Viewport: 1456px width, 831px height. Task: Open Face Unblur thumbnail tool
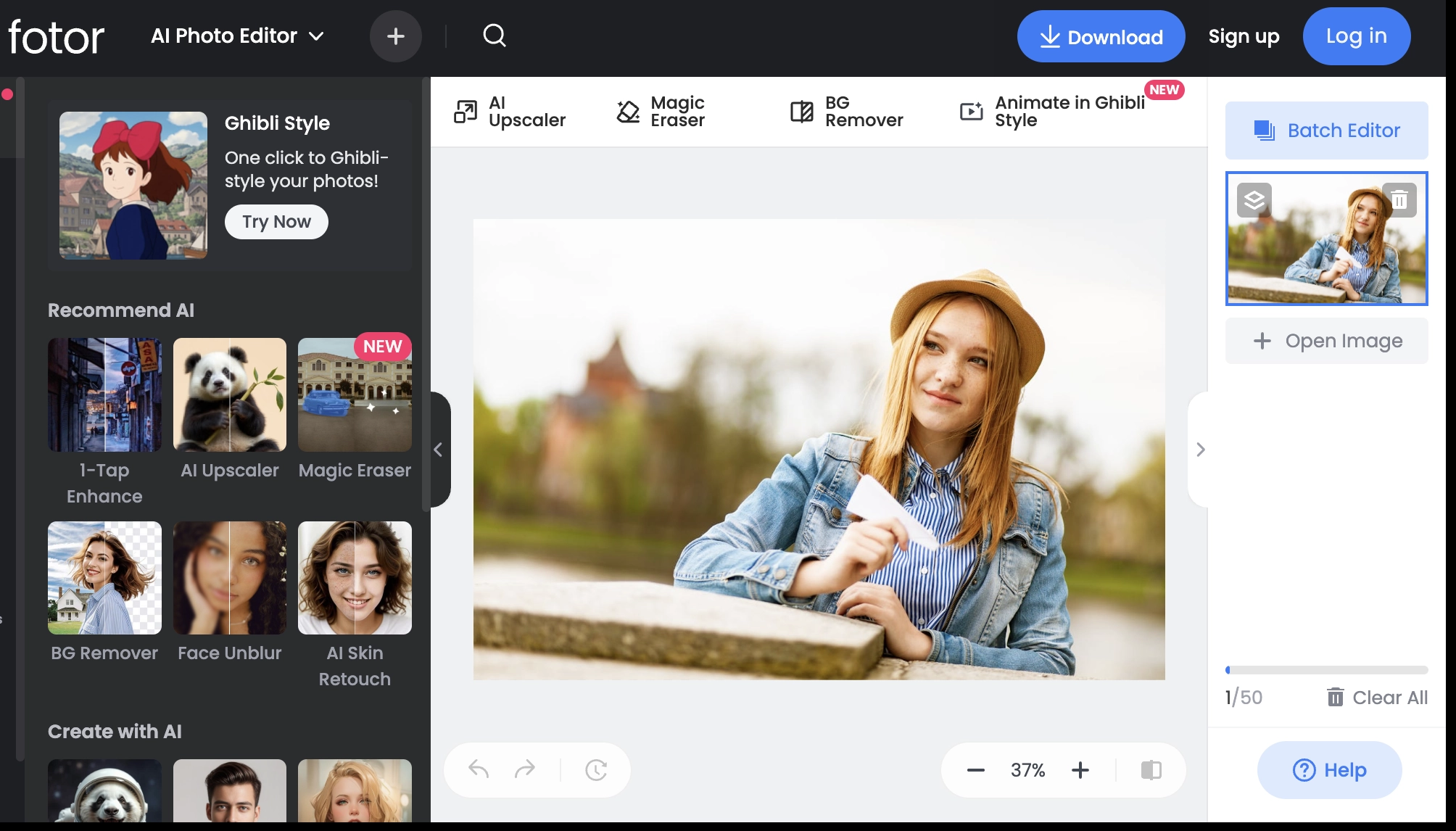tap(229, 578)
